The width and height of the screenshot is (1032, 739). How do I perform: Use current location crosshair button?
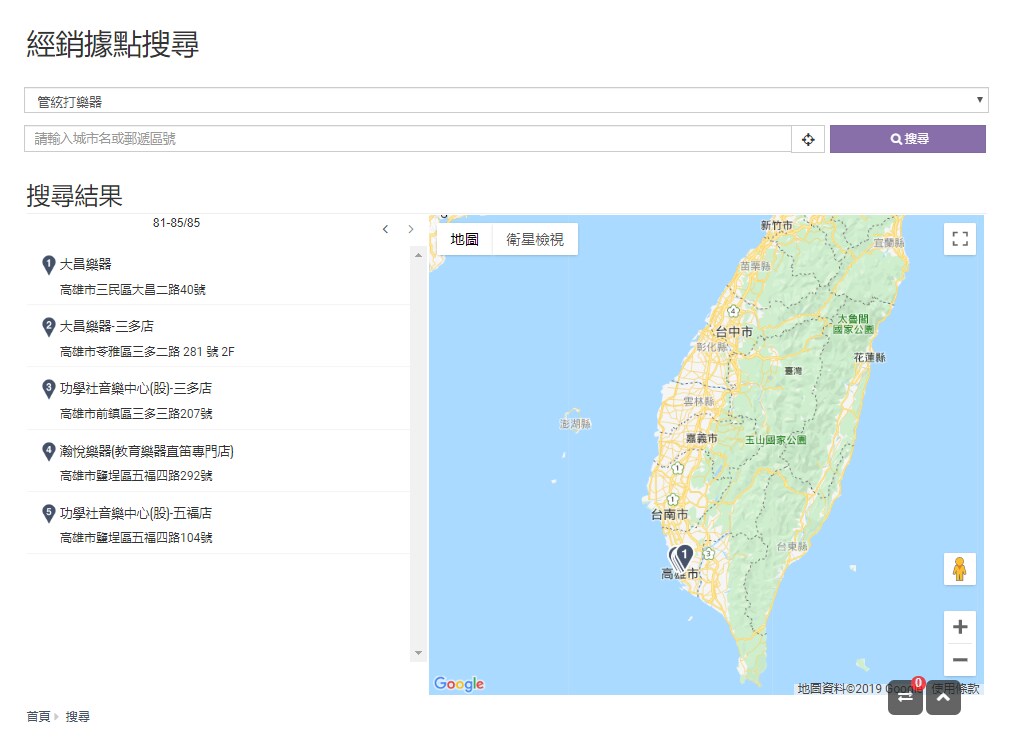click(808, 139)
